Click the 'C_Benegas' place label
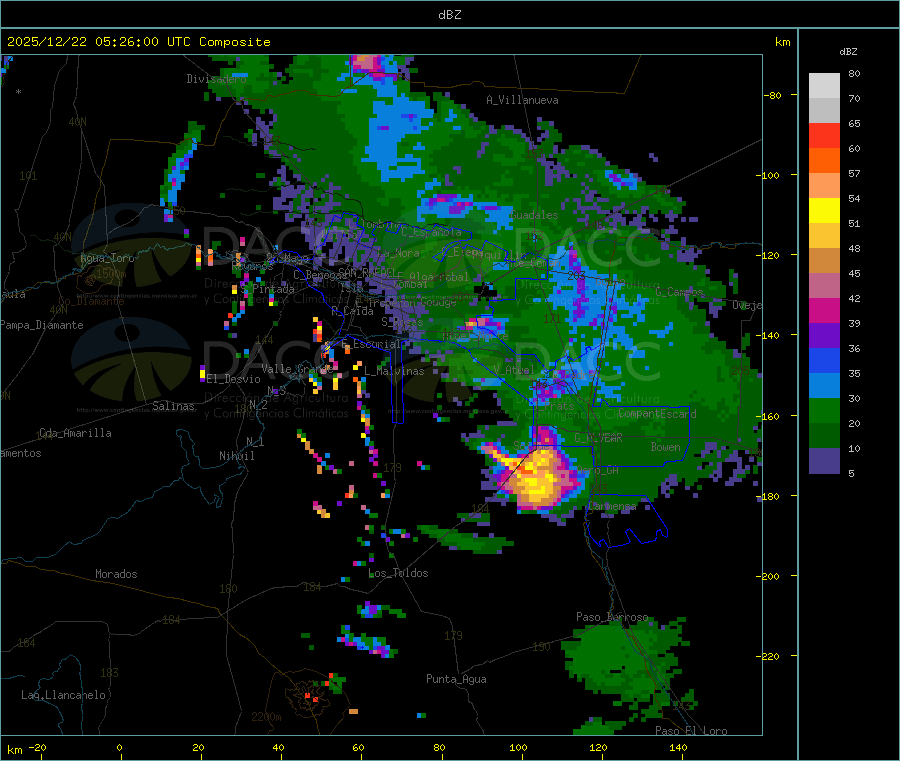This screenshot has width=900, height=761. click(x=320, y=275)
